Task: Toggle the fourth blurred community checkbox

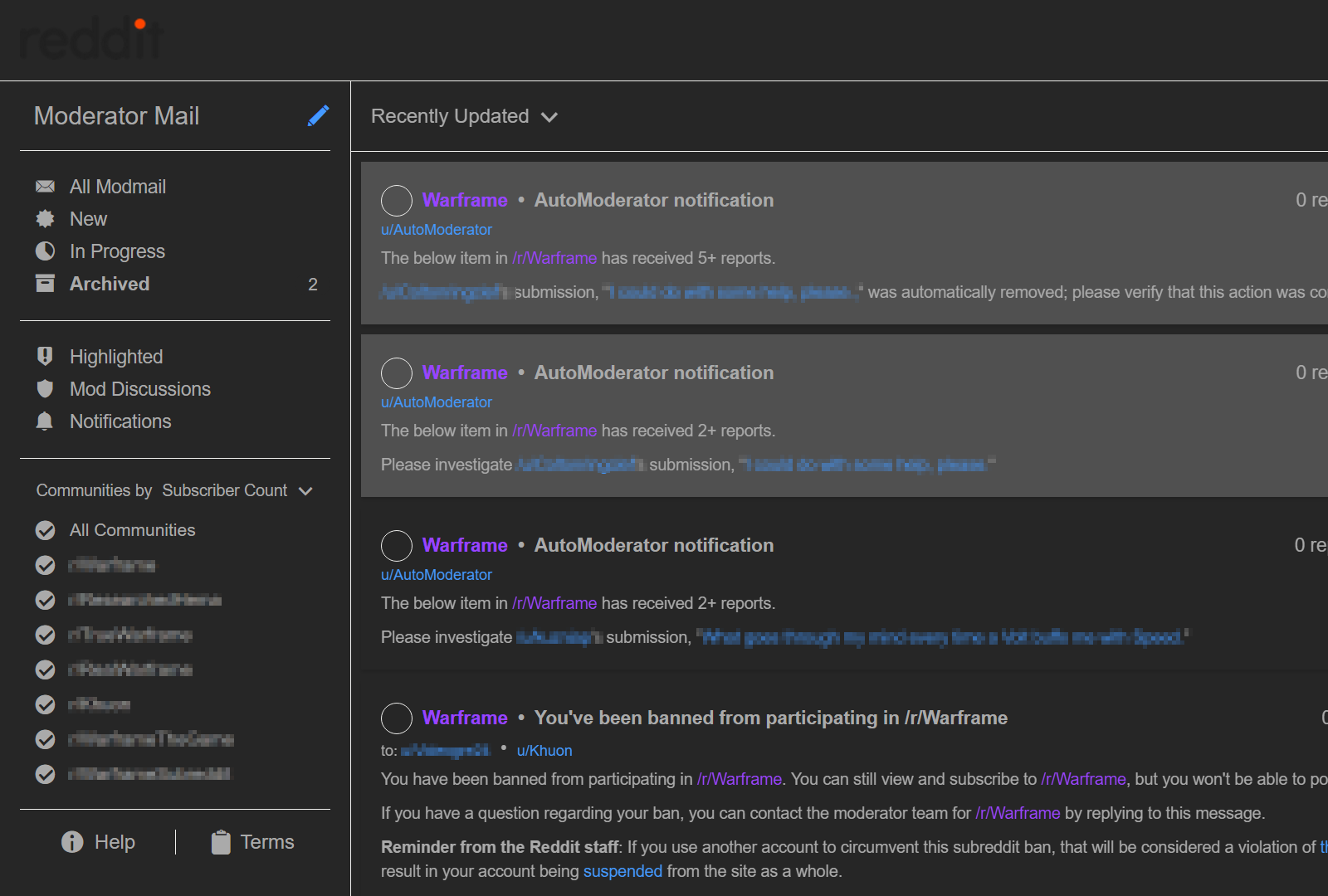Action: 46,670
